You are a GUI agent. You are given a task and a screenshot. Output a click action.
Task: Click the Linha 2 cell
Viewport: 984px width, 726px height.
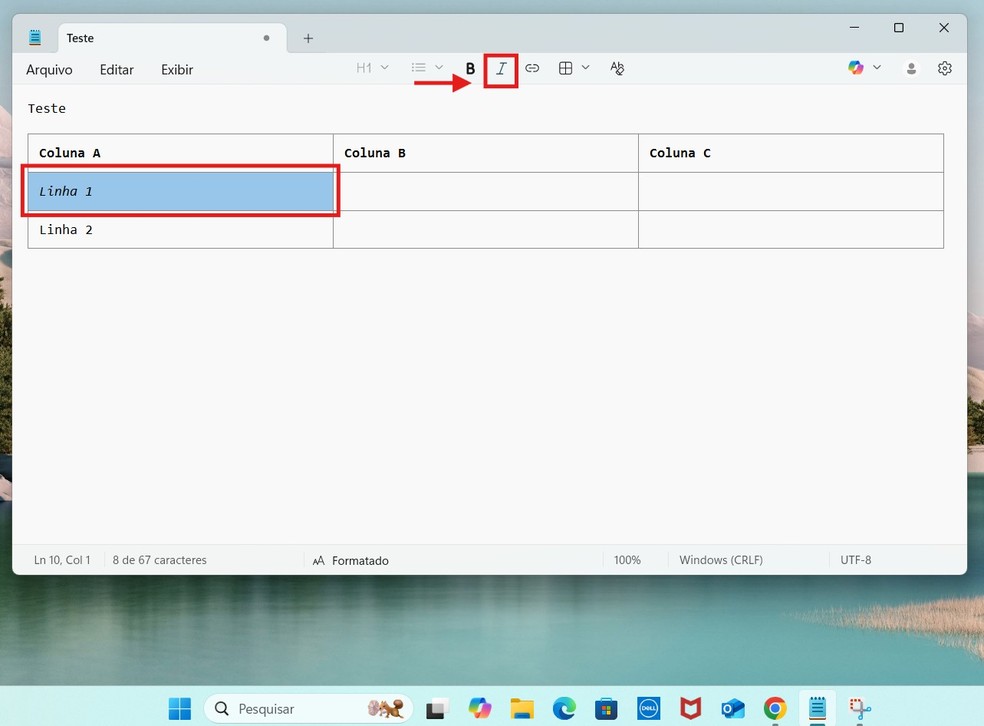(x=180, y=230)
